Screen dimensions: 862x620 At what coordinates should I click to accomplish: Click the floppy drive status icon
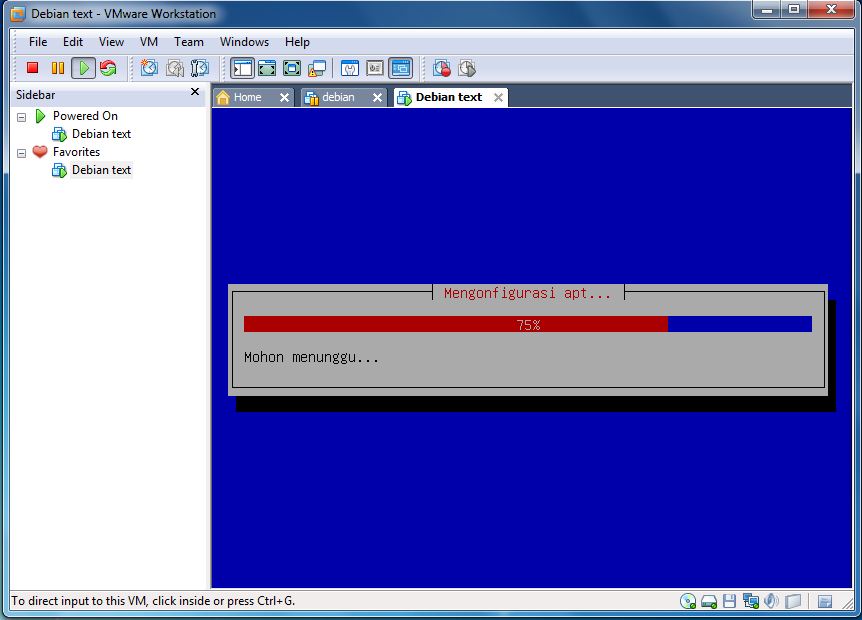click(x=730, y=601)
